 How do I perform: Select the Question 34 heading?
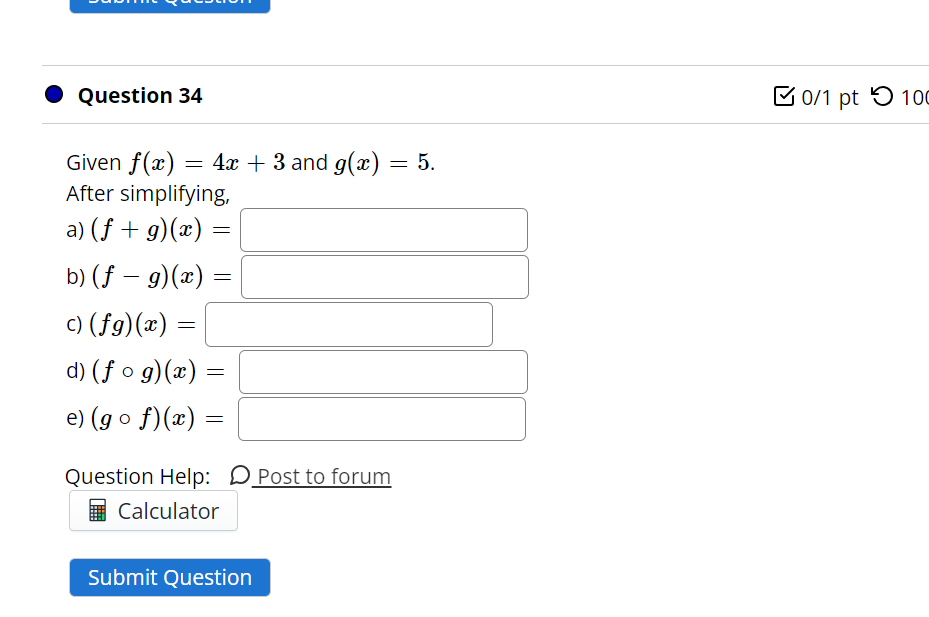(x=139, y=95)
